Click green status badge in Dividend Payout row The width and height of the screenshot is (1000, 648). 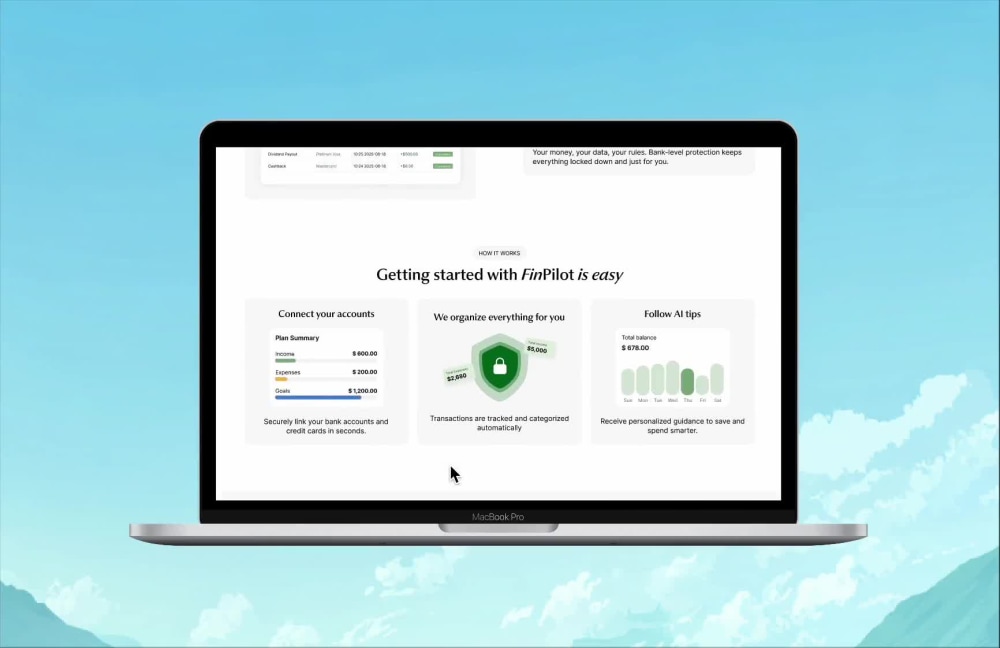[x=443, y=154]
